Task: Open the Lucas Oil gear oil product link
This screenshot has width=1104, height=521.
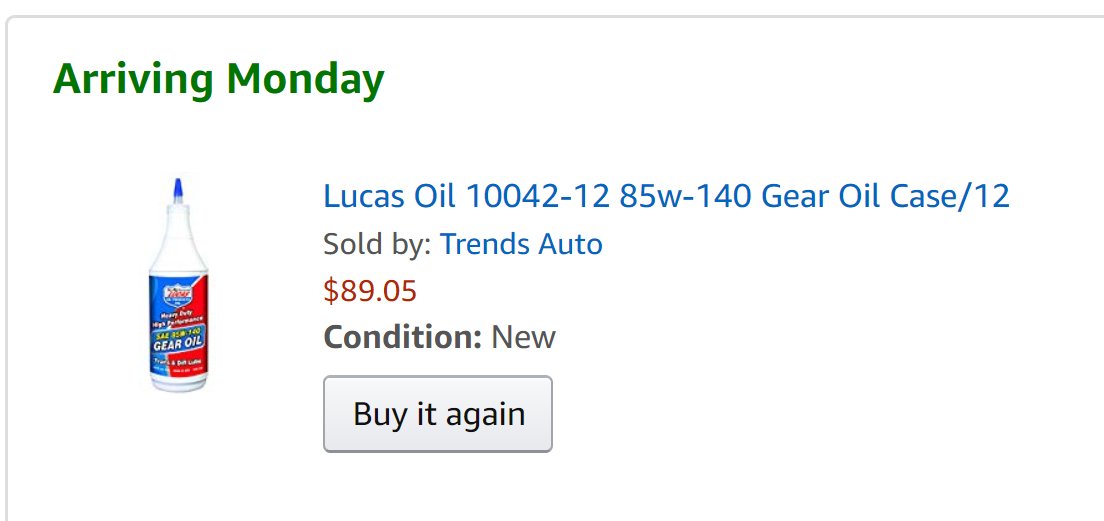Action: (x=666, y=196)
